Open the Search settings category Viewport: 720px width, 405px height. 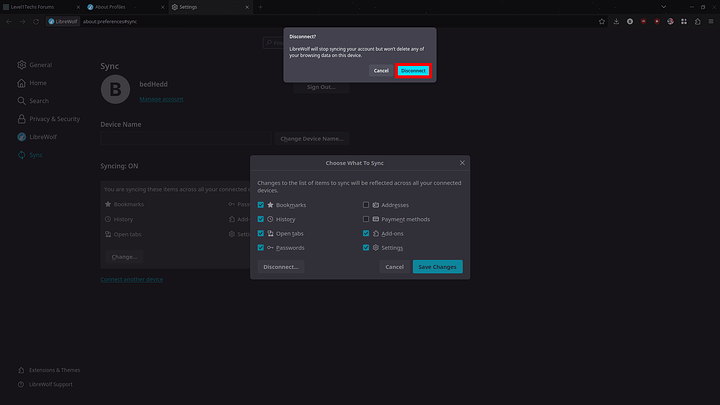click(33, 101)
